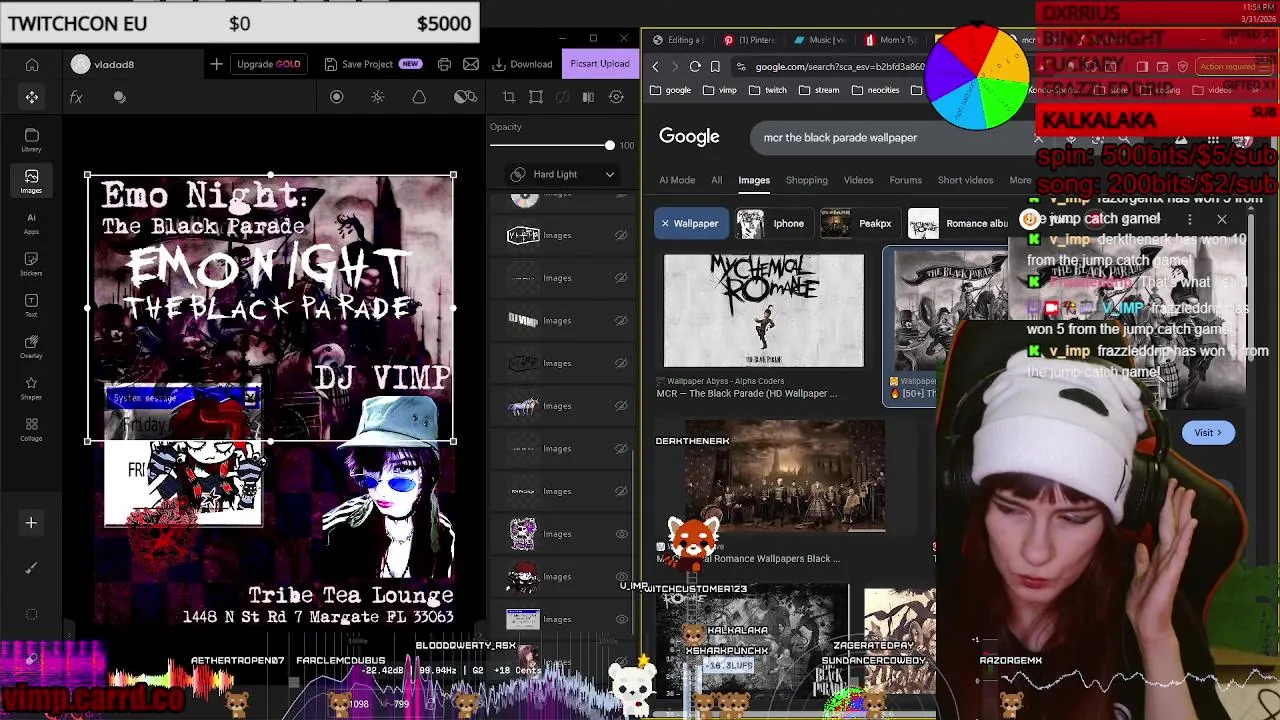Open the Stickers panel
Viewport: 1280px width, 720px height.
click(32, 264)
